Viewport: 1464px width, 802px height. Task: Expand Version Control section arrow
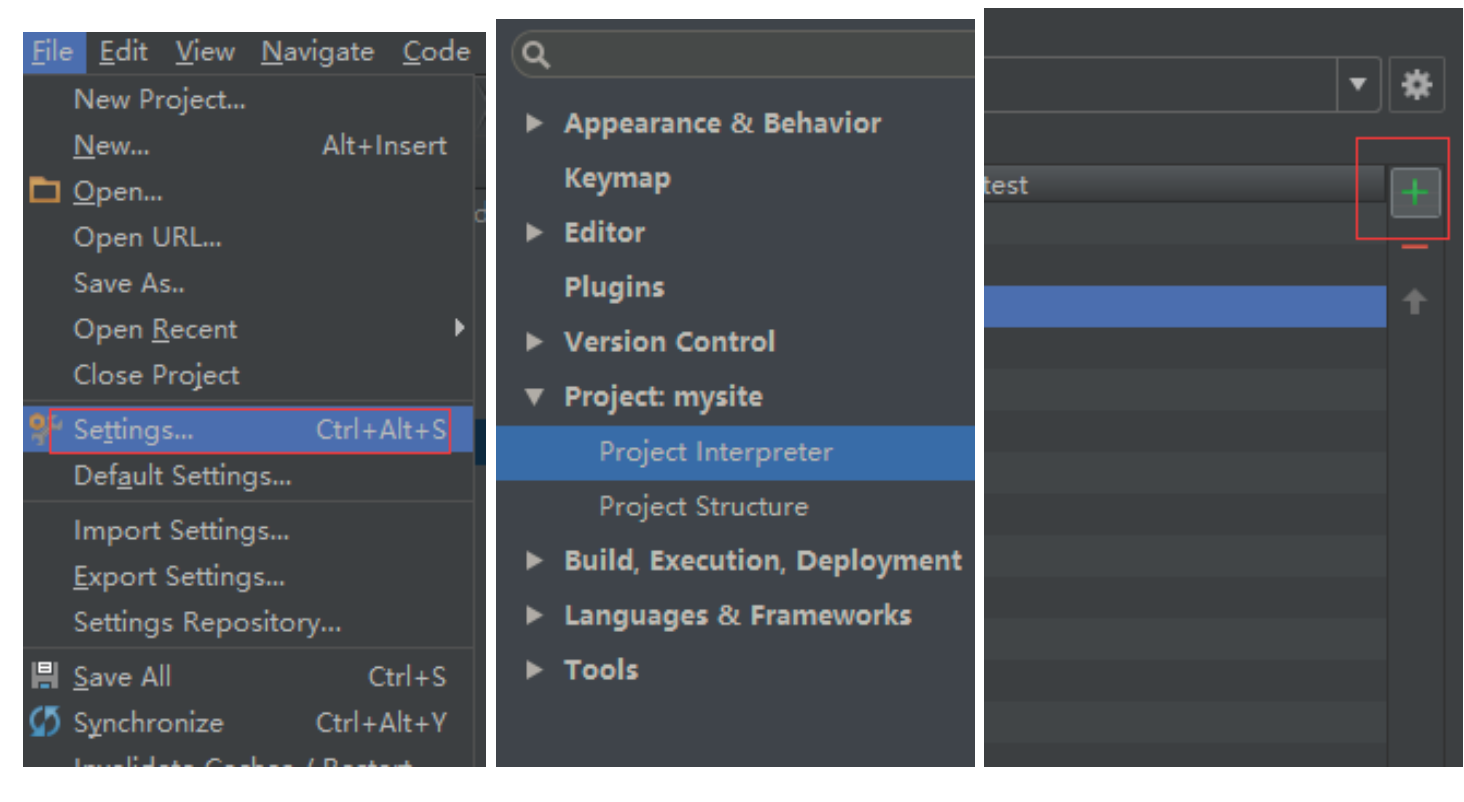(535, 342)
